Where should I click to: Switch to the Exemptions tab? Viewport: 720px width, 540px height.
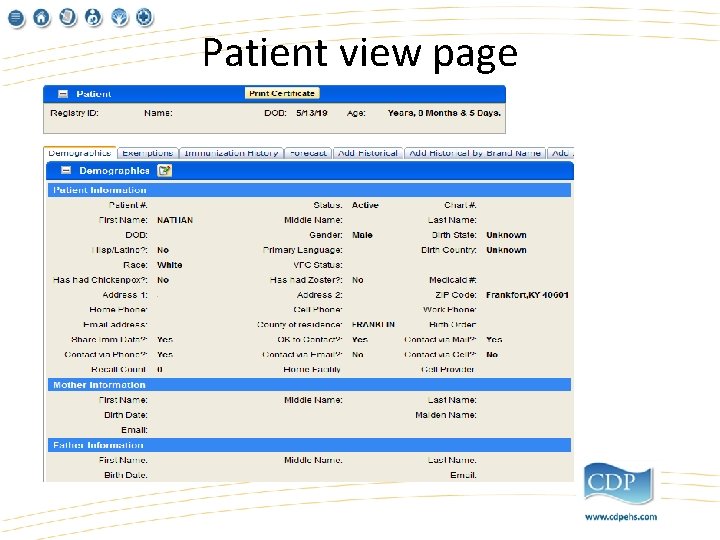pyautogui.click(x=147, y=153)
